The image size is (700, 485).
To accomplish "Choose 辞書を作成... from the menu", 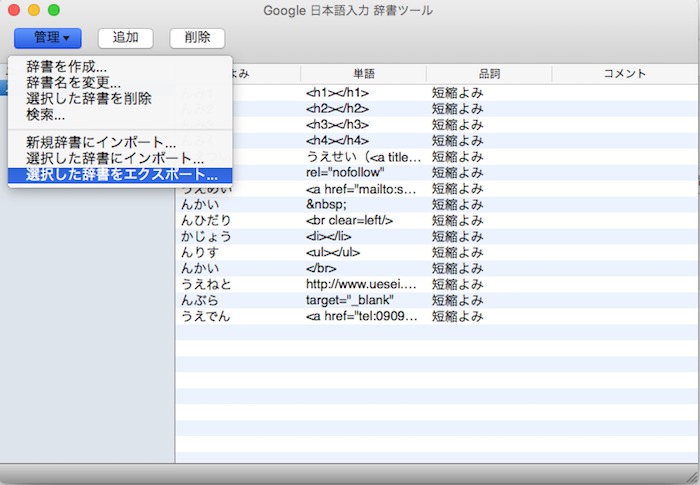I will [120, 67].
